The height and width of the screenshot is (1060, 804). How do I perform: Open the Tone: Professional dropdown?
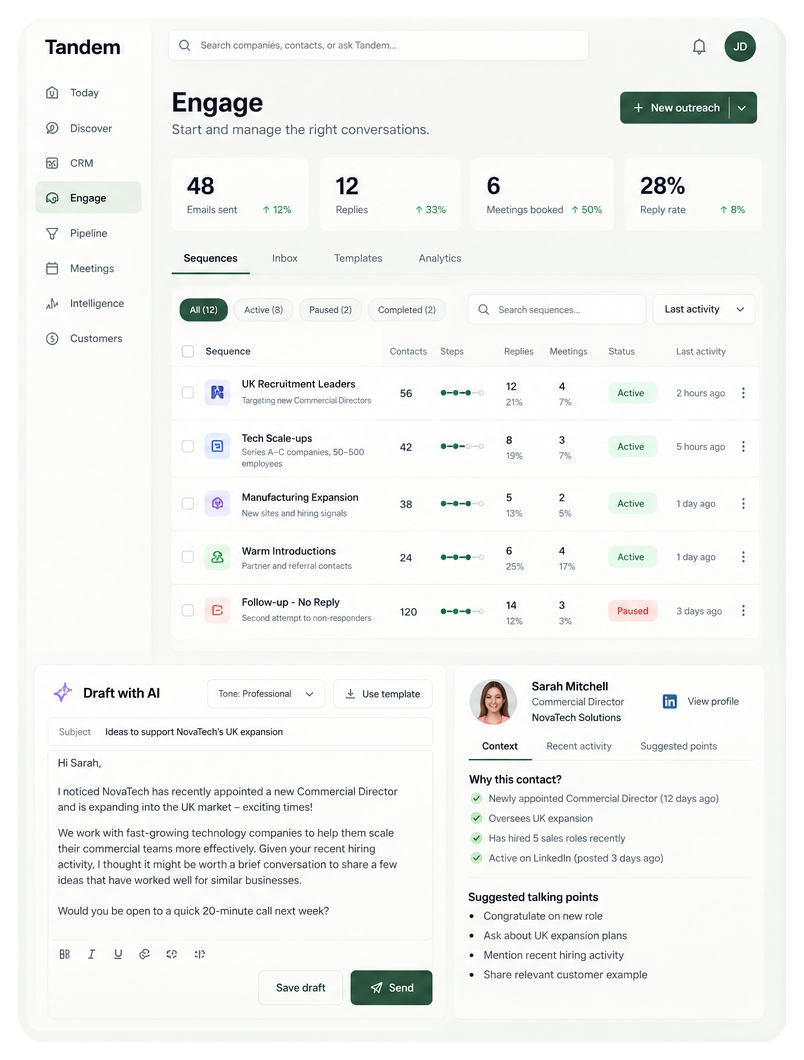click(x=266, y=694)
